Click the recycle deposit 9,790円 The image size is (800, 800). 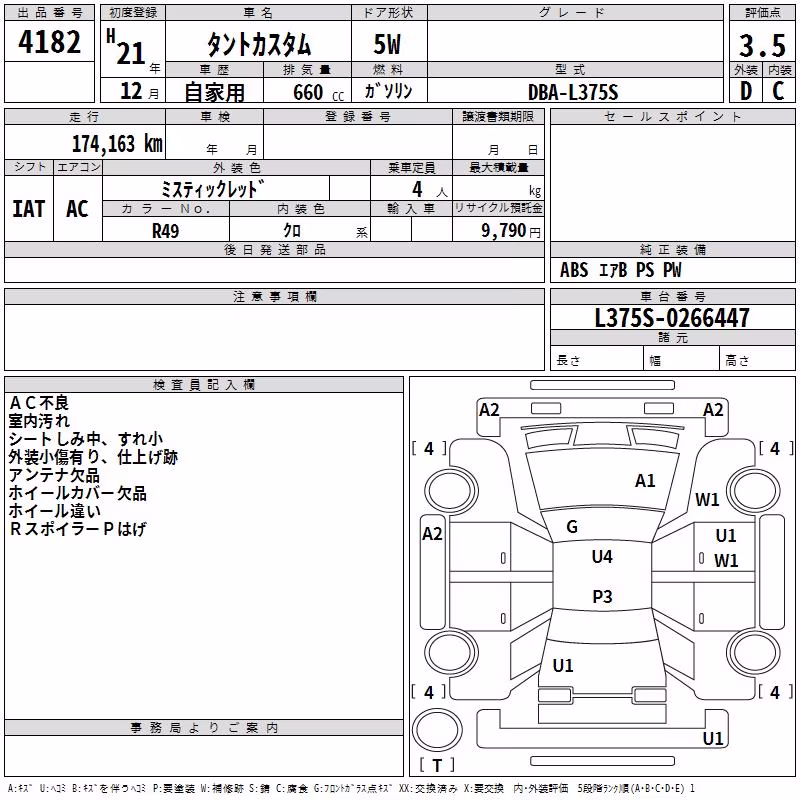click(511, 231)
